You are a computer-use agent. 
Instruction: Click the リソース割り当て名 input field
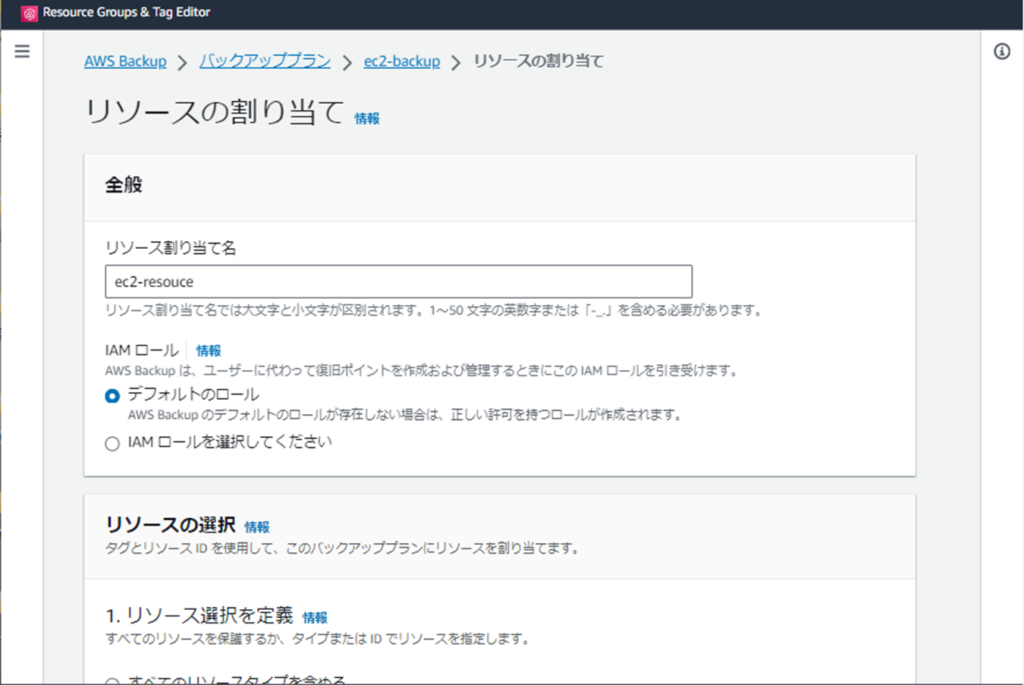pyautogui.click(x=398, y=281)
